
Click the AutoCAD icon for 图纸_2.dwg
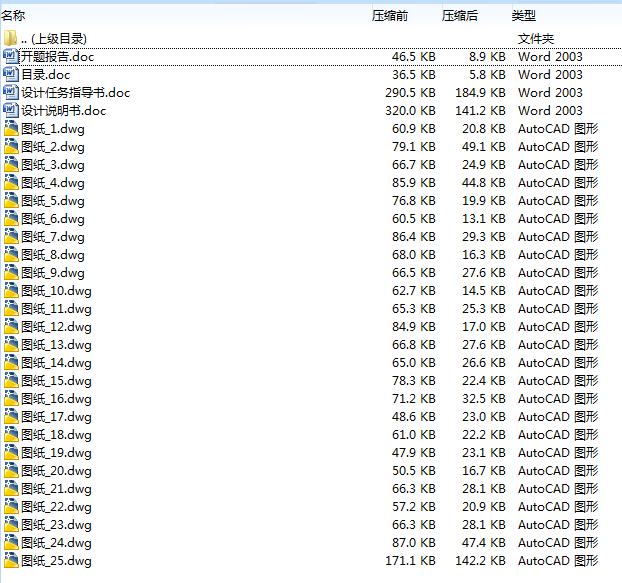tap(11, 146)
